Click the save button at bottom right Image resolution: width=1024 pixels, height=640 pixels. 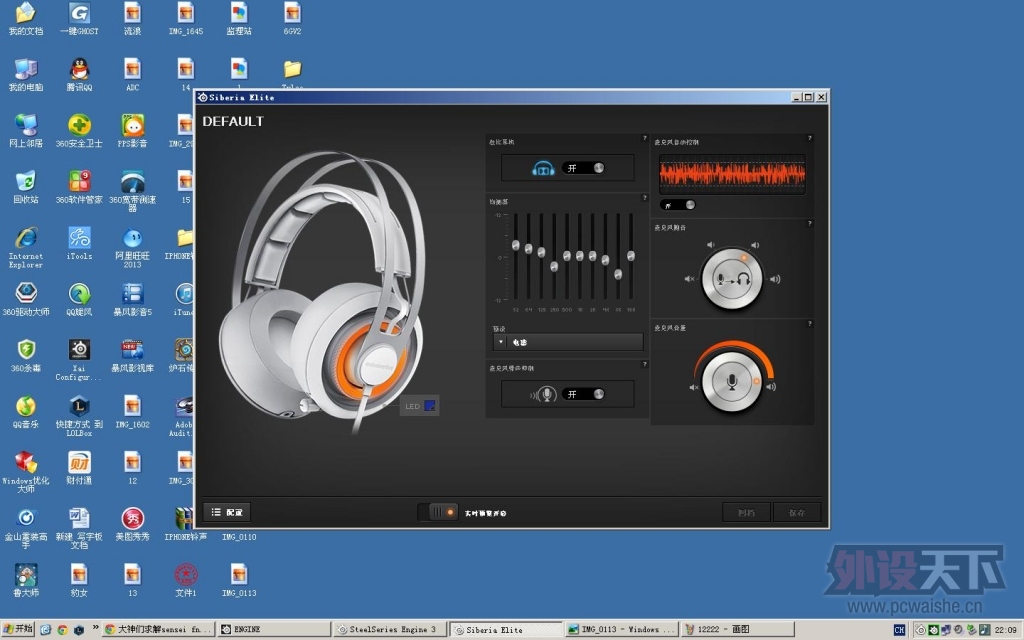(797, 512)
